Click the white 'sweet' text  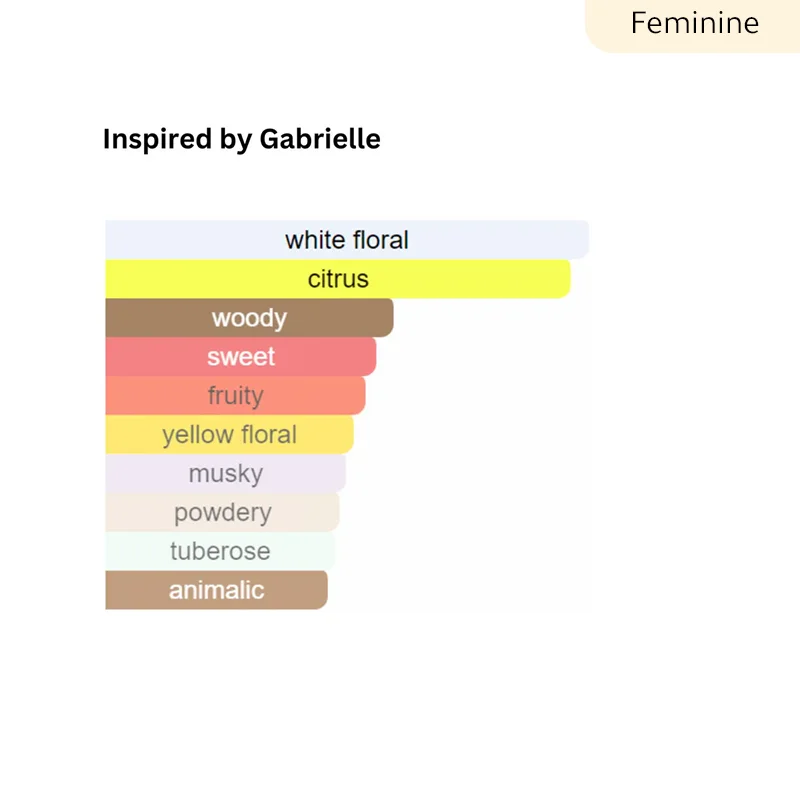(241, 357)
